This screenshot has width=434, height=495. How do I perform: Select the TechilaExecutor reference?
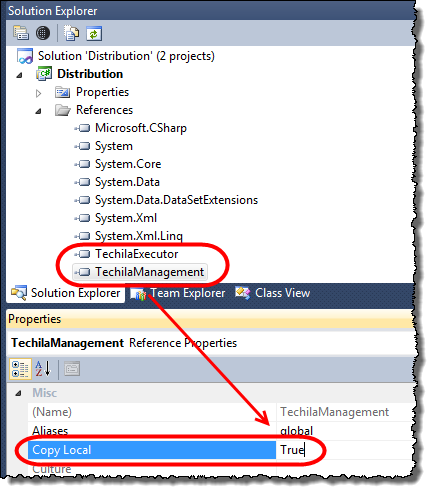point(137,254)
